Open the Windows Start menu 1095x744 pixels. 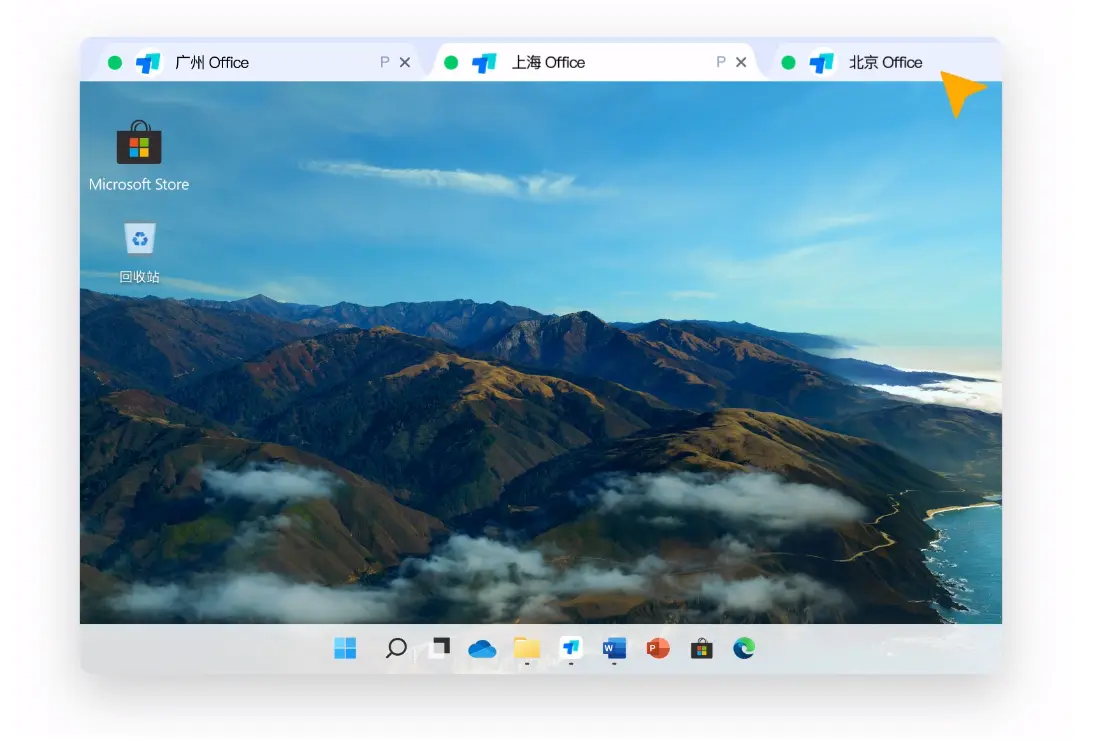point(345,648)
